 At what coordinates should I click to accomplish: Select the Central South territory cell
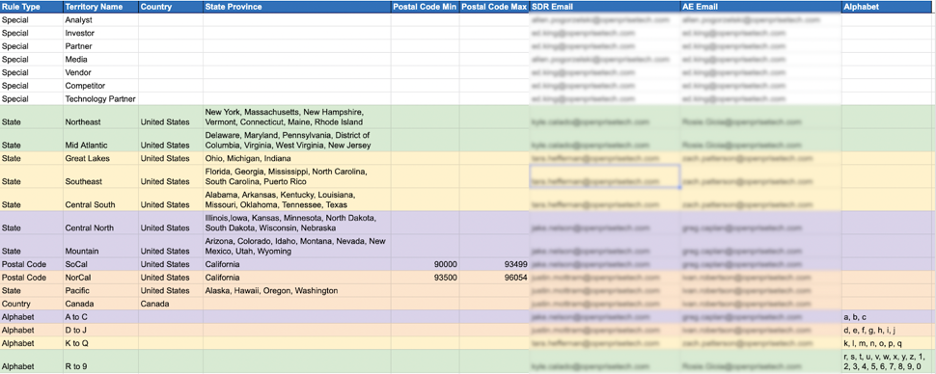pos(100,200)
